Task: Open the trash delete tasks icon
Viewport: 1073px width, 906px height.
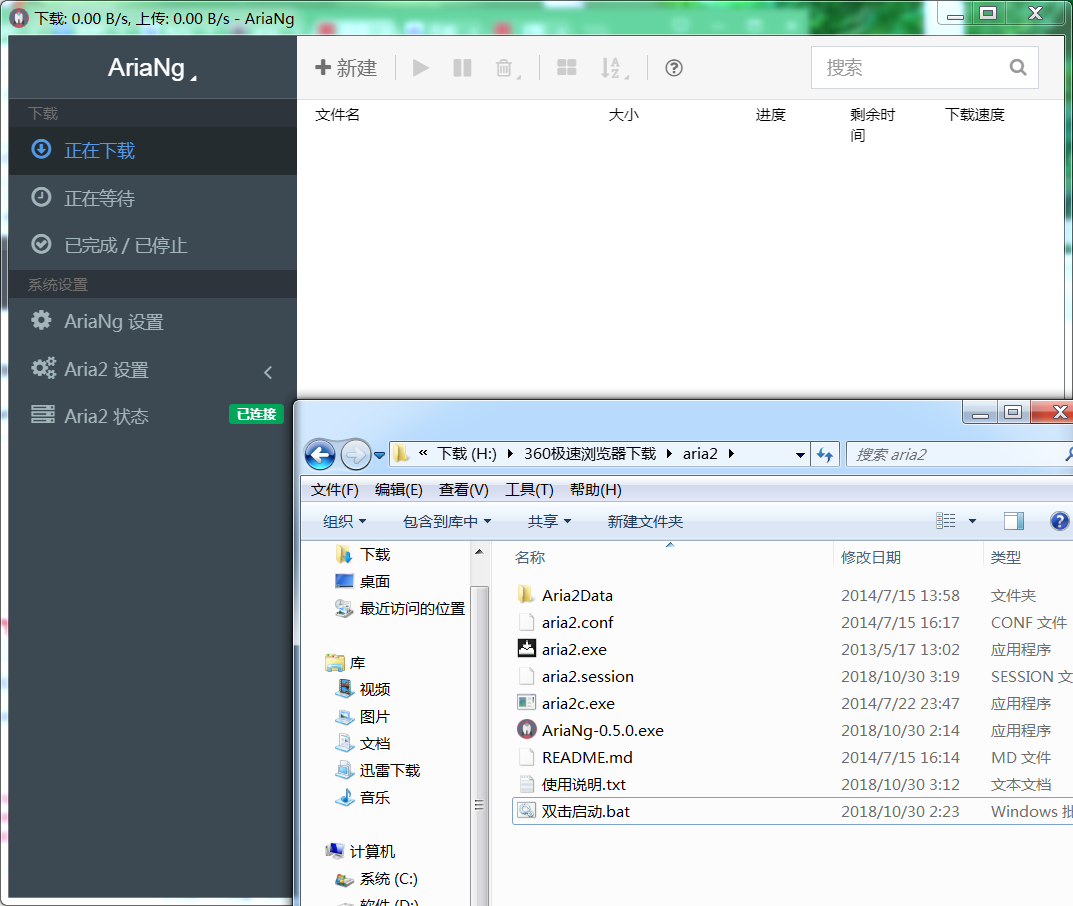Action: [506, 68]
